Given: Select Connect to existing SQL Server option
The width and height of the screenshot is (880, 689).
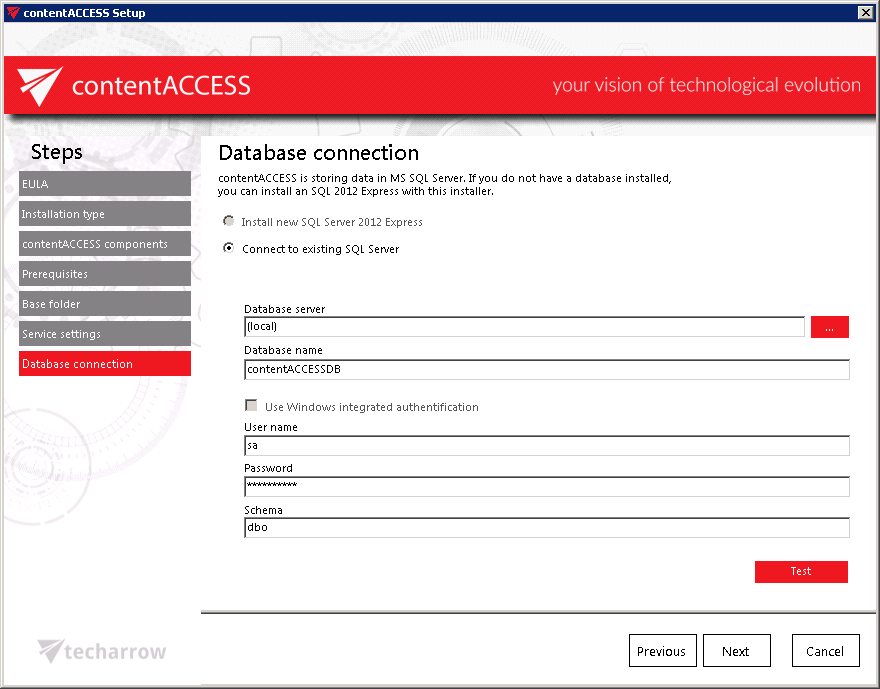Looking at the screenshot, I should pos(228,247).
